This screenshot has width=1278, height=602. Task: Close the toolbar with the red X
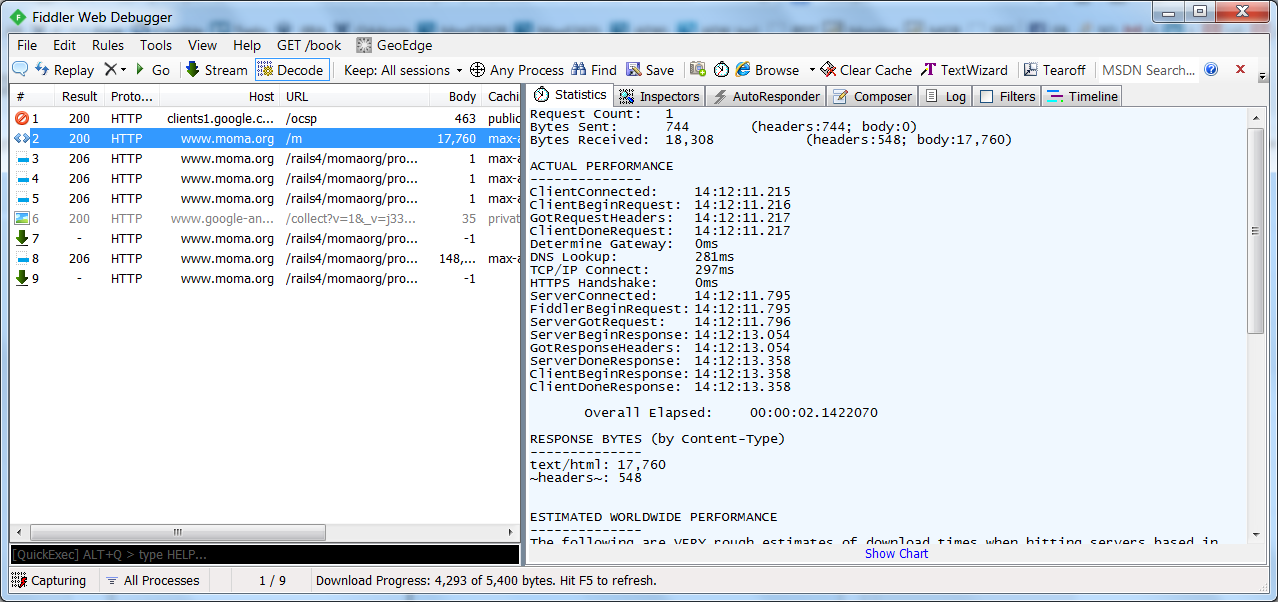1240,70
